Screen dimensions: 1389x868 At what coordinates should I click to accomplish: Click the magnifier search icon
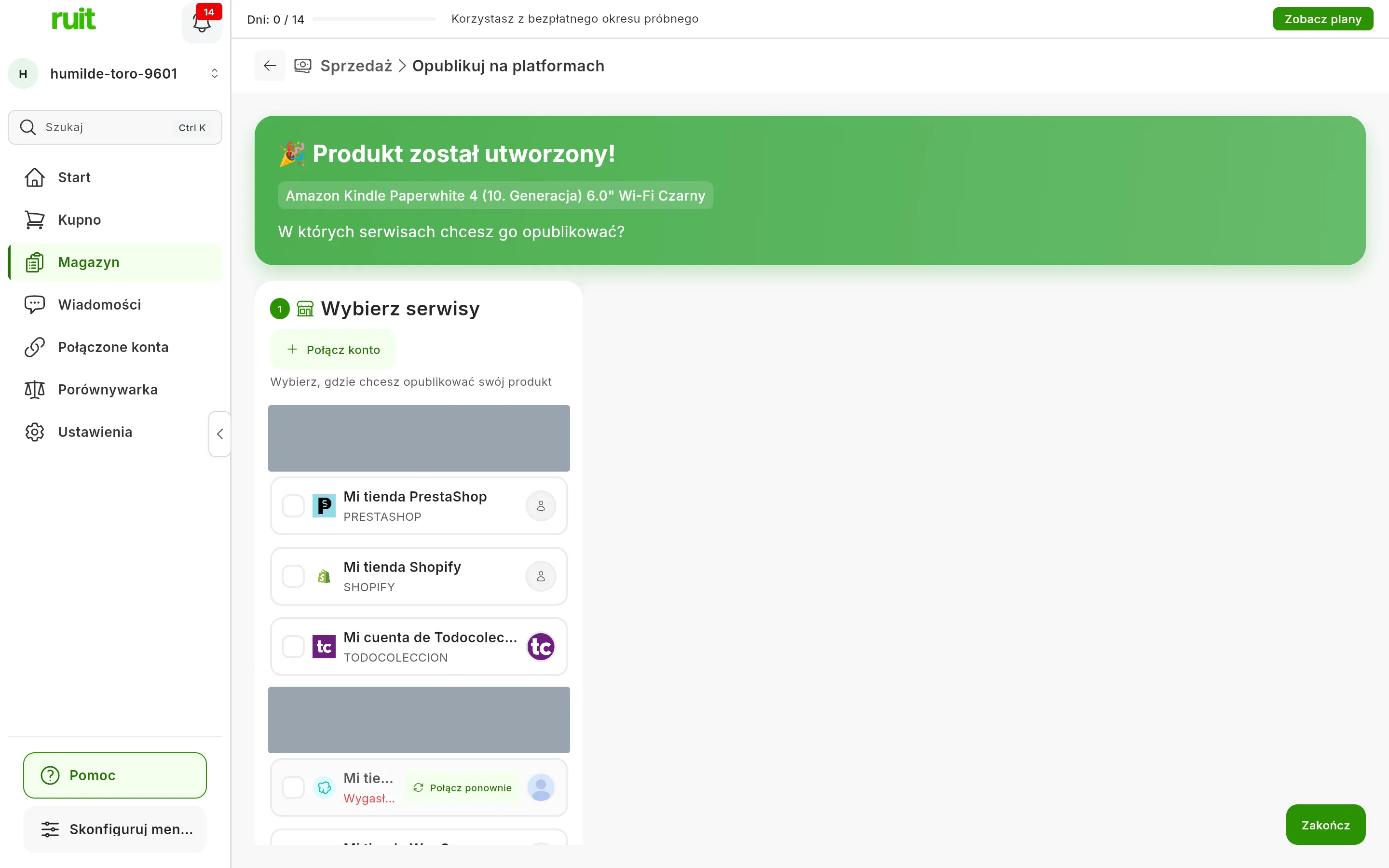coord(27,127)
